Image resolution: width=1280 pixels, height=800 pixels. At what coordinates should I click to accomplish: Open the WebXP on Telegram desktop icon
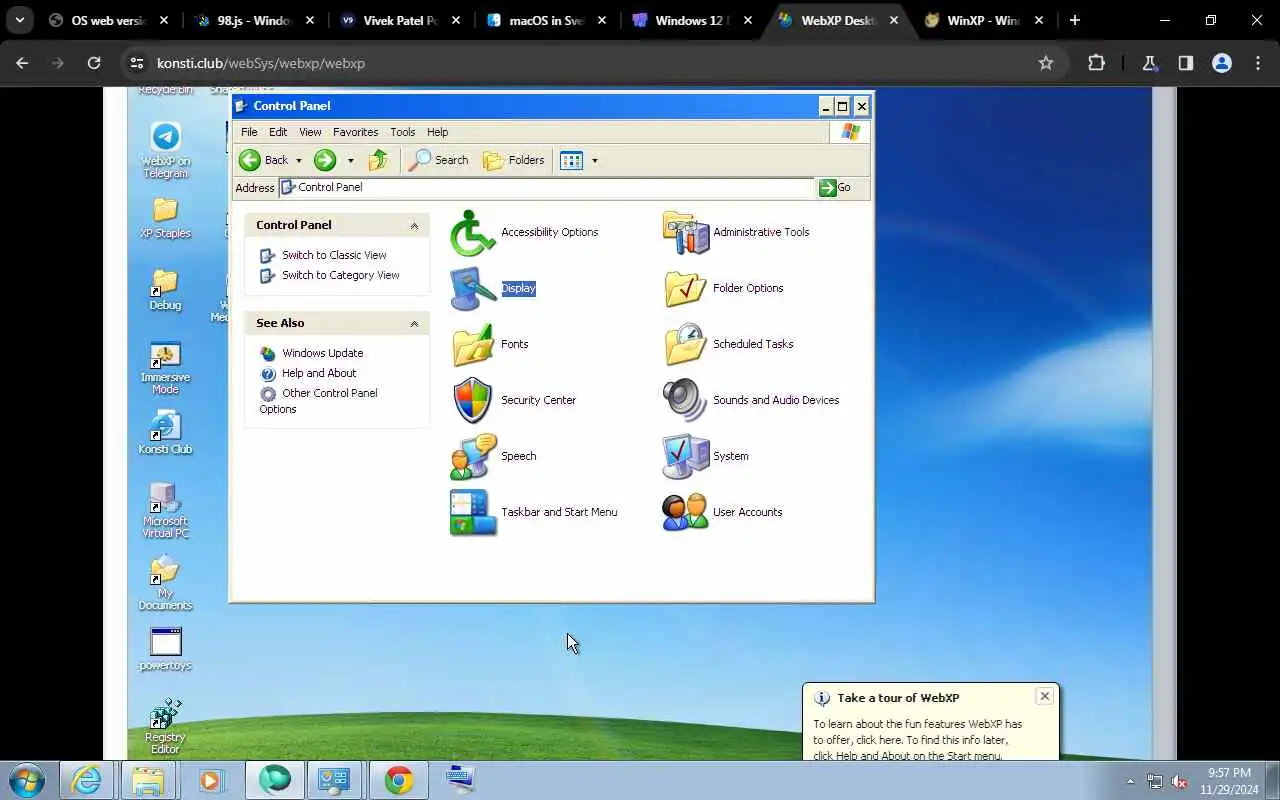[x=165, y=150]
